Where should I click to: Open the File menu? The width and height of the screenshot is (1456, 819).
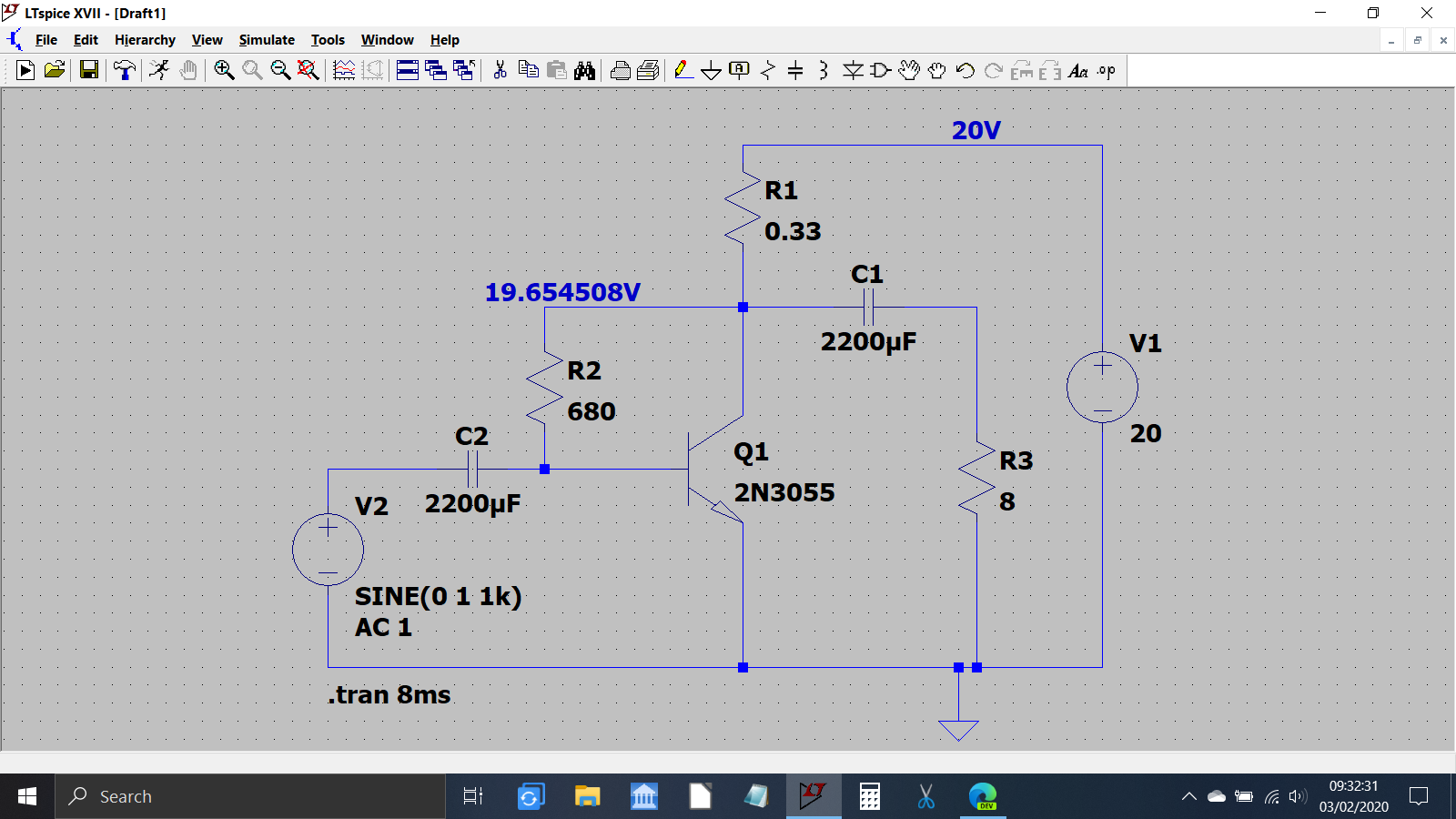click(x=46, y=40)
